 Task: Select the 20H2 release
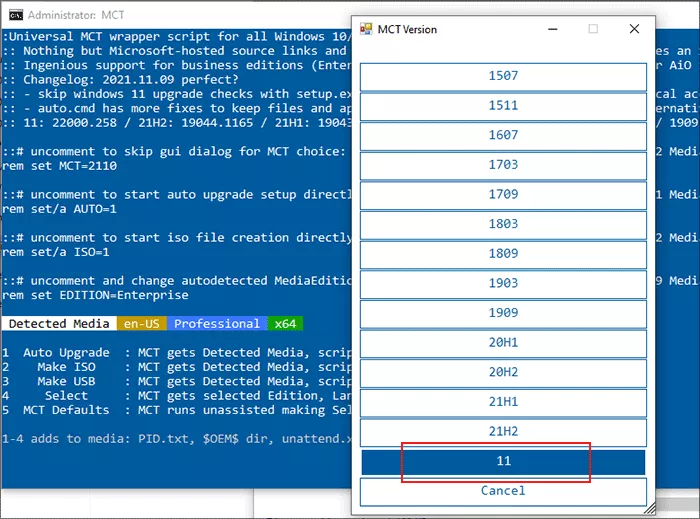pyautogui.click(x=503, y=372)
